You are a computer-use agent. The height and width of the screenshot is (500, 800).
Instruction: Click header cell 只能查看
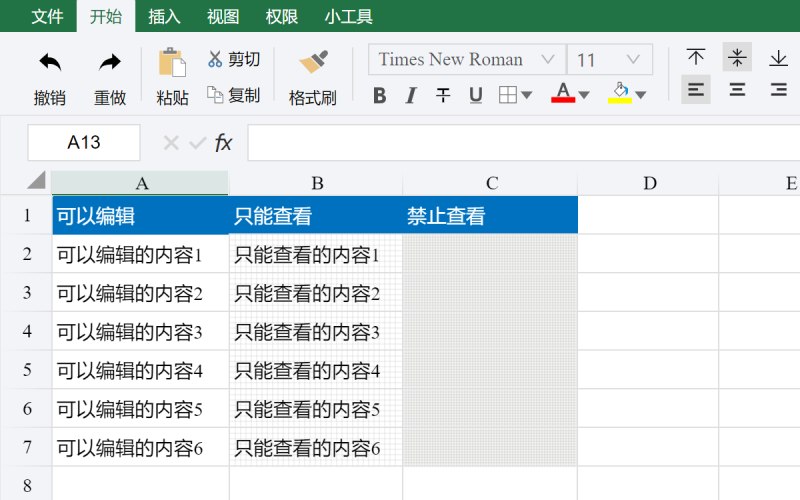pyautogui.click(x=316, y=215)
